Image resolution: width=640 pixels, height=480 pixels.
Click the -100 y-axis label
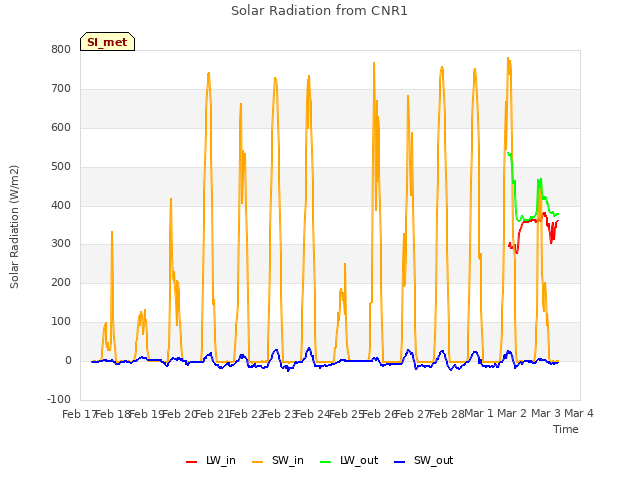coord(59,400)
